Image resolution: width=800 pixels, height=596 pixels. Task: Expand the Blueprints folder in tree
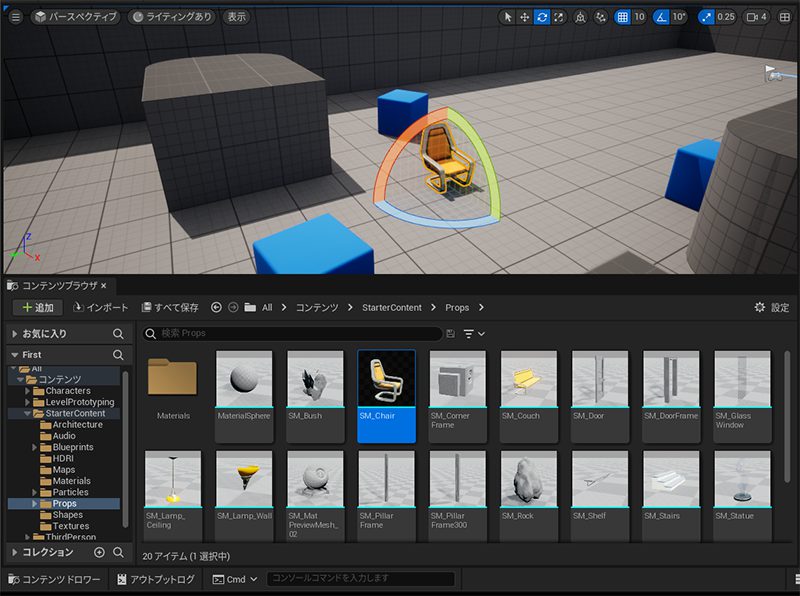tap(35, 447)
